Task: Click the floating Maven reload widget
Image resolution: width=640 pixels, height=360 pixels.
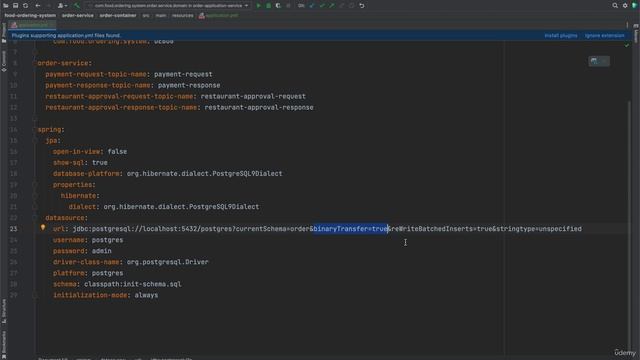Action: point(599,61)
